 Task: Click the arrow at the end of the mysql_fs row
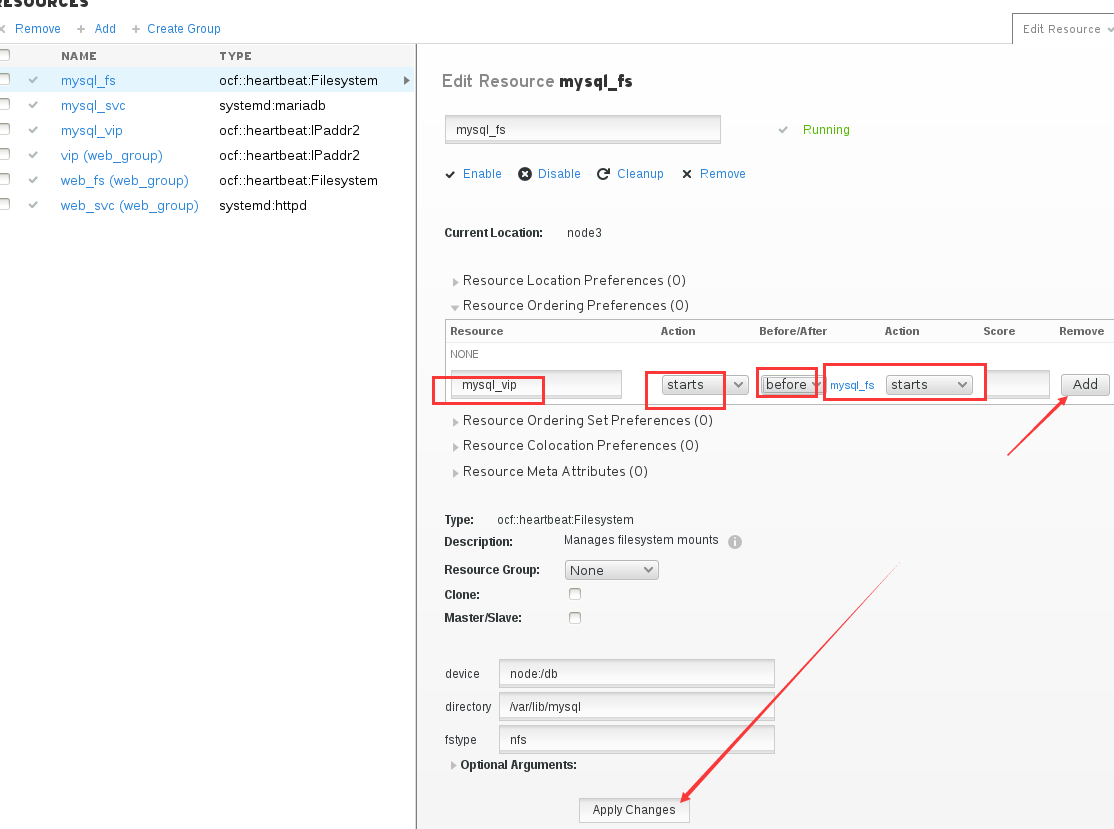[406, 80]
